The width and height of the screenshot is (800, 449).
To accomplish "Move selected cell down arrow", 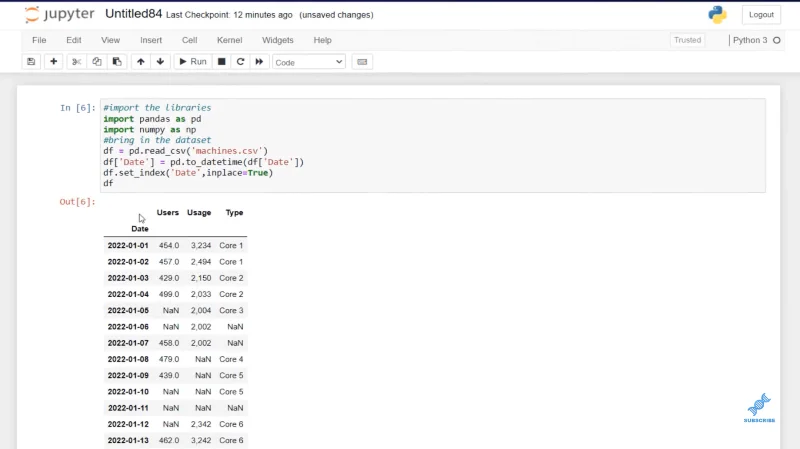I will 160,62.
